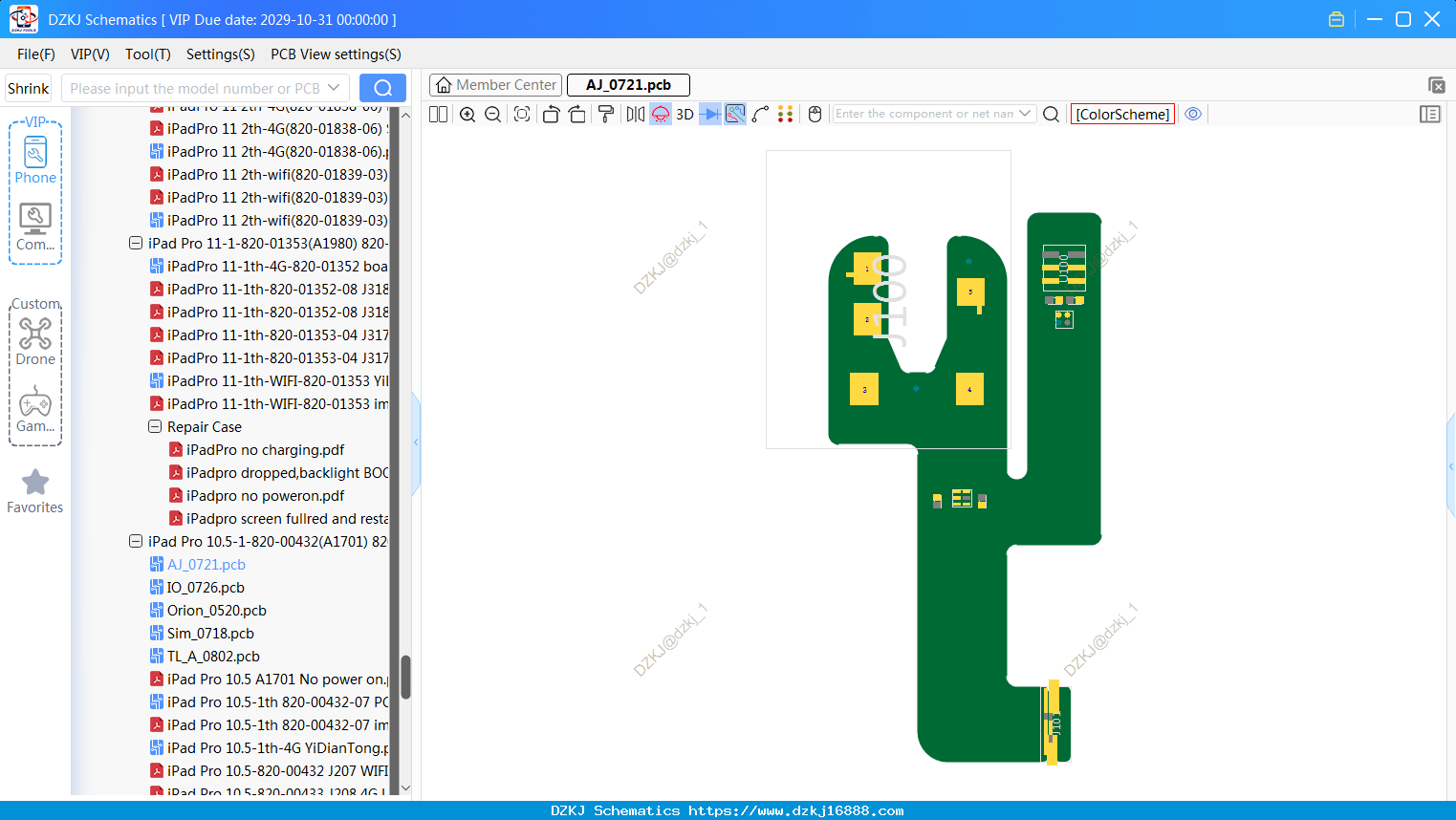
Task: Switch to 3D view
Action: [685, 114]
